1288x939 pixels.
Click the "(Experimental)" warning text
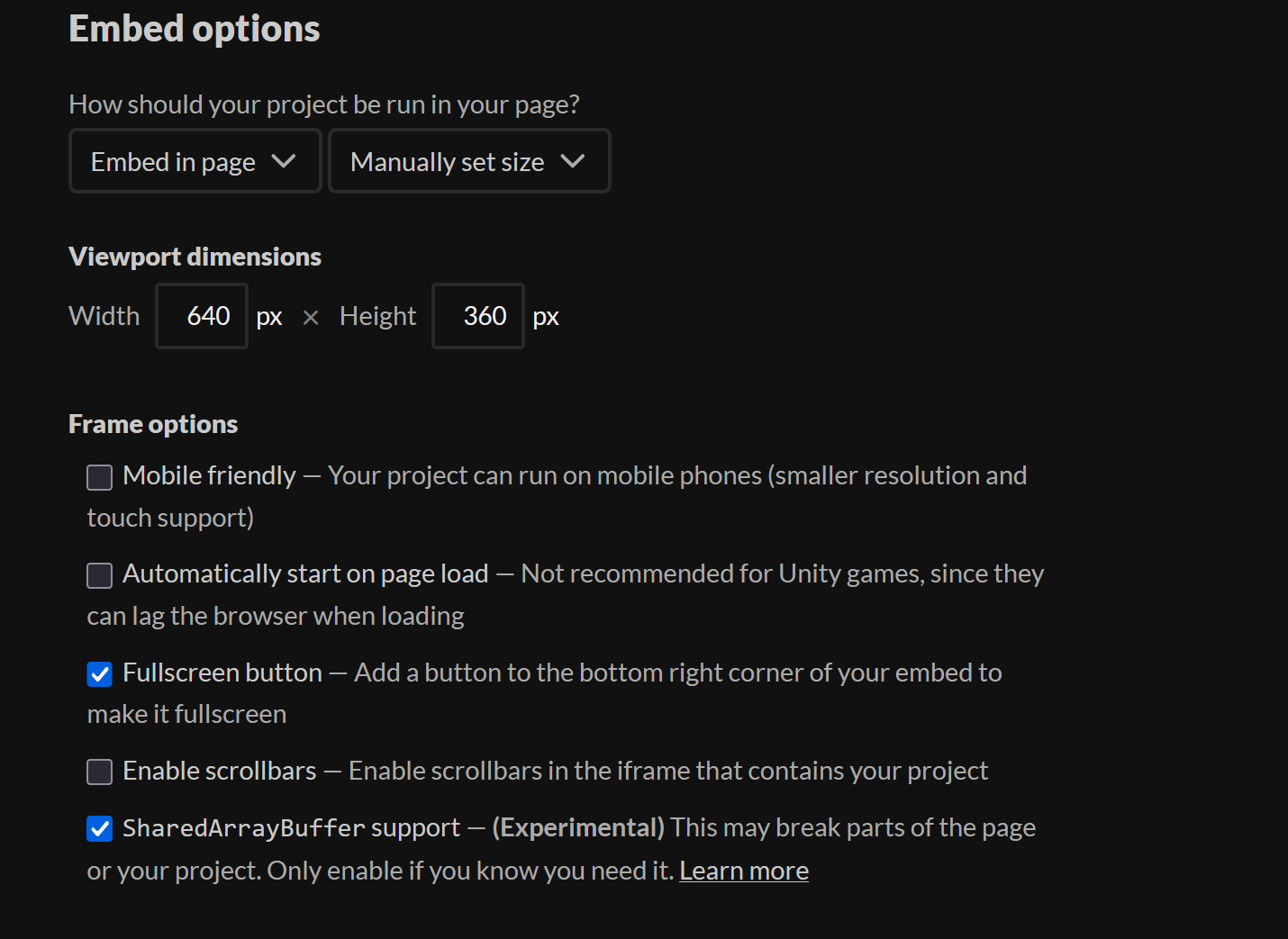coord(578,827)
